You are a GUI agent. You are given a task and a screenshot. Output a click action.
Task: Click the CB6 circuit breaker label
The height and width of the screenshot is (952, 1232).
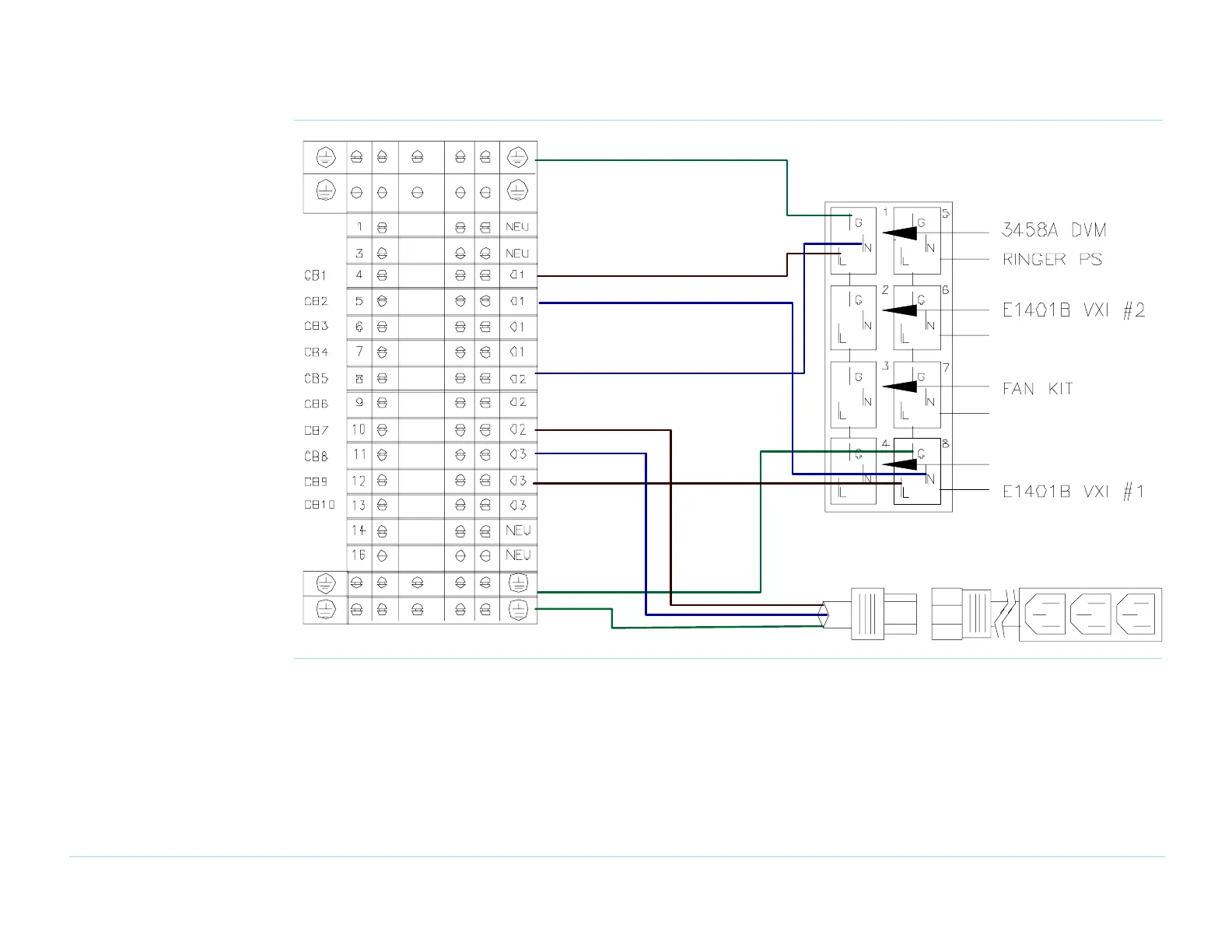point(316,404)
